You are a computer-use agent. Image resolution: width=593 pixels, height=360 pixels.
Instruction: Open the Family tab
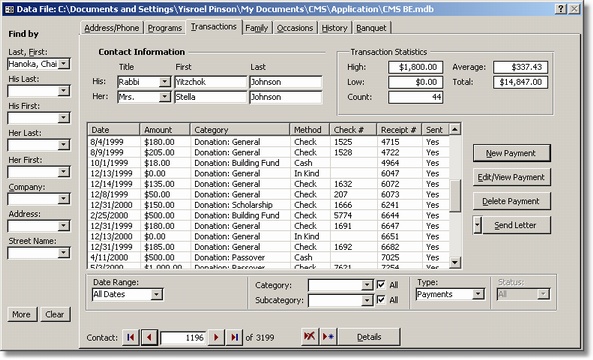(256, 28)
